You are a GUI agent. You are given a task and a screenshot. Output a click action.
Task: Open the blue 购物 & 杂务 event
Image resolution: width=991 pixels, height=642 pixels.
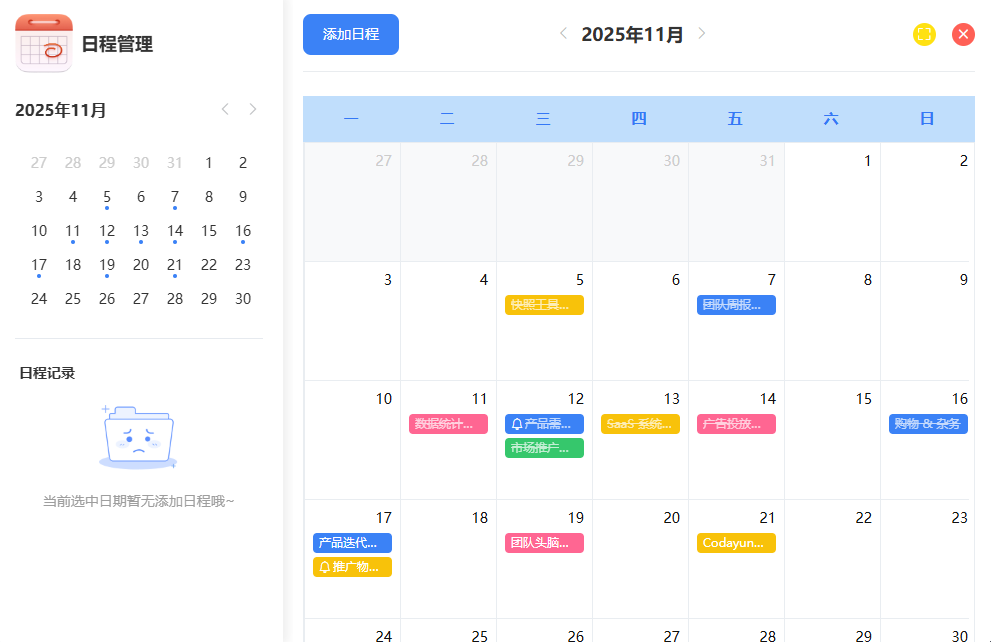coord(928,424)
